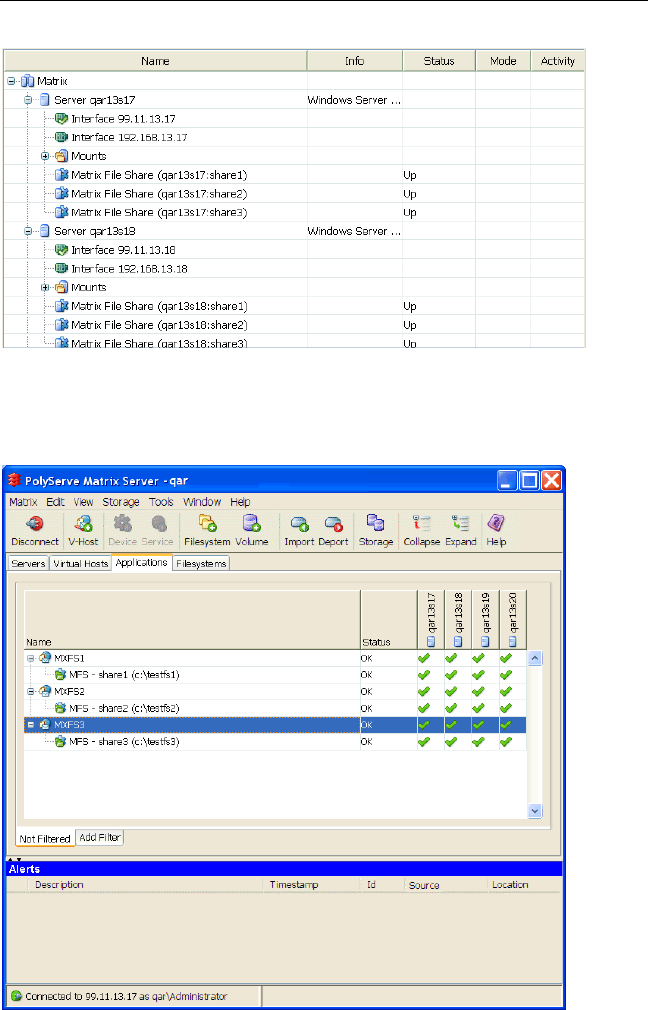The image size is (648, 1010).
Task: Collapse the MXFS1 tree node
Action: 31,658
